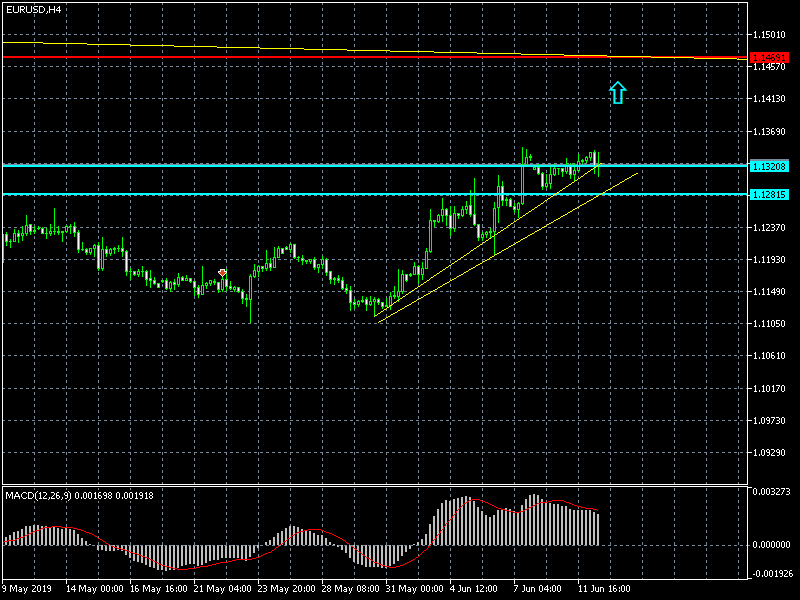
Task: Click the MACD 0.000000 zero level label
Action: tap(774, 545)
